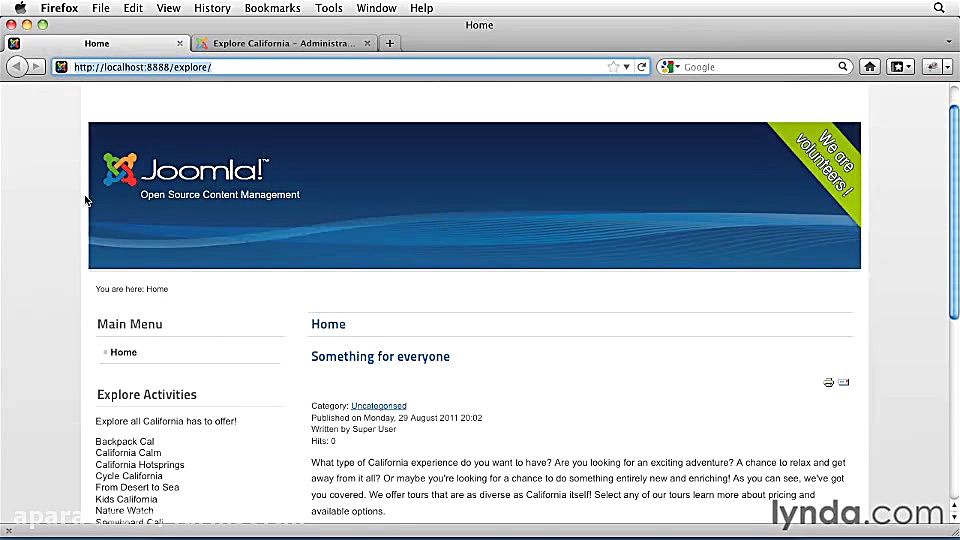This screenshot has width=960, height=540.
Task: Click the site favicon in address bar
Action: coord(61,67)
